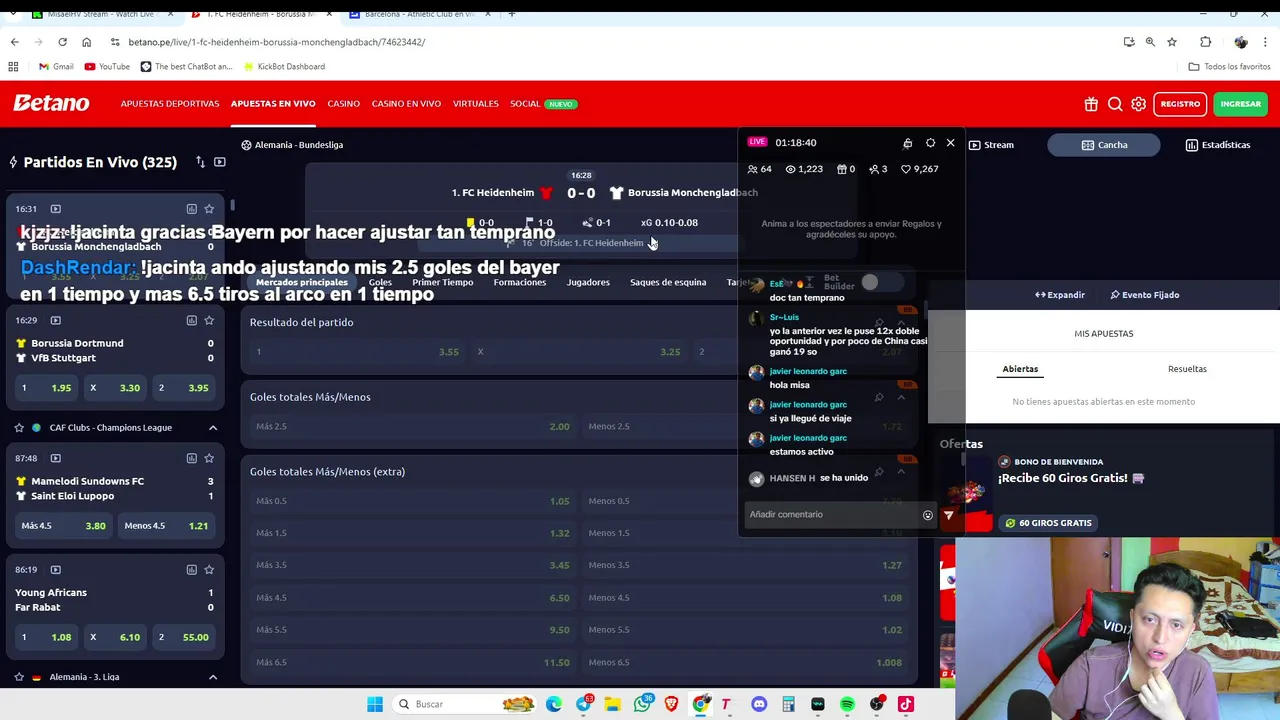Pick Más 4.5 at 3.80 Sundowns match

64,526
